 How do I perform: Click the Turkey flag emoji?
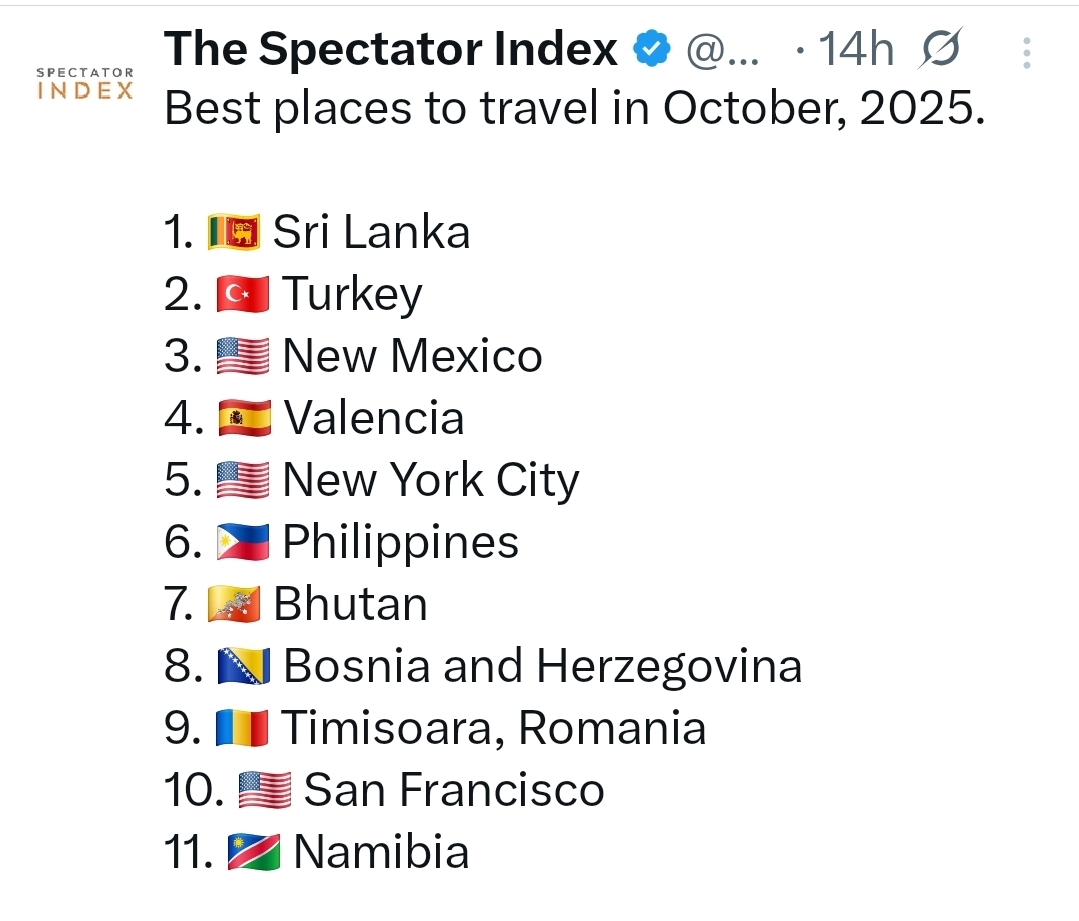coord(243,295)
